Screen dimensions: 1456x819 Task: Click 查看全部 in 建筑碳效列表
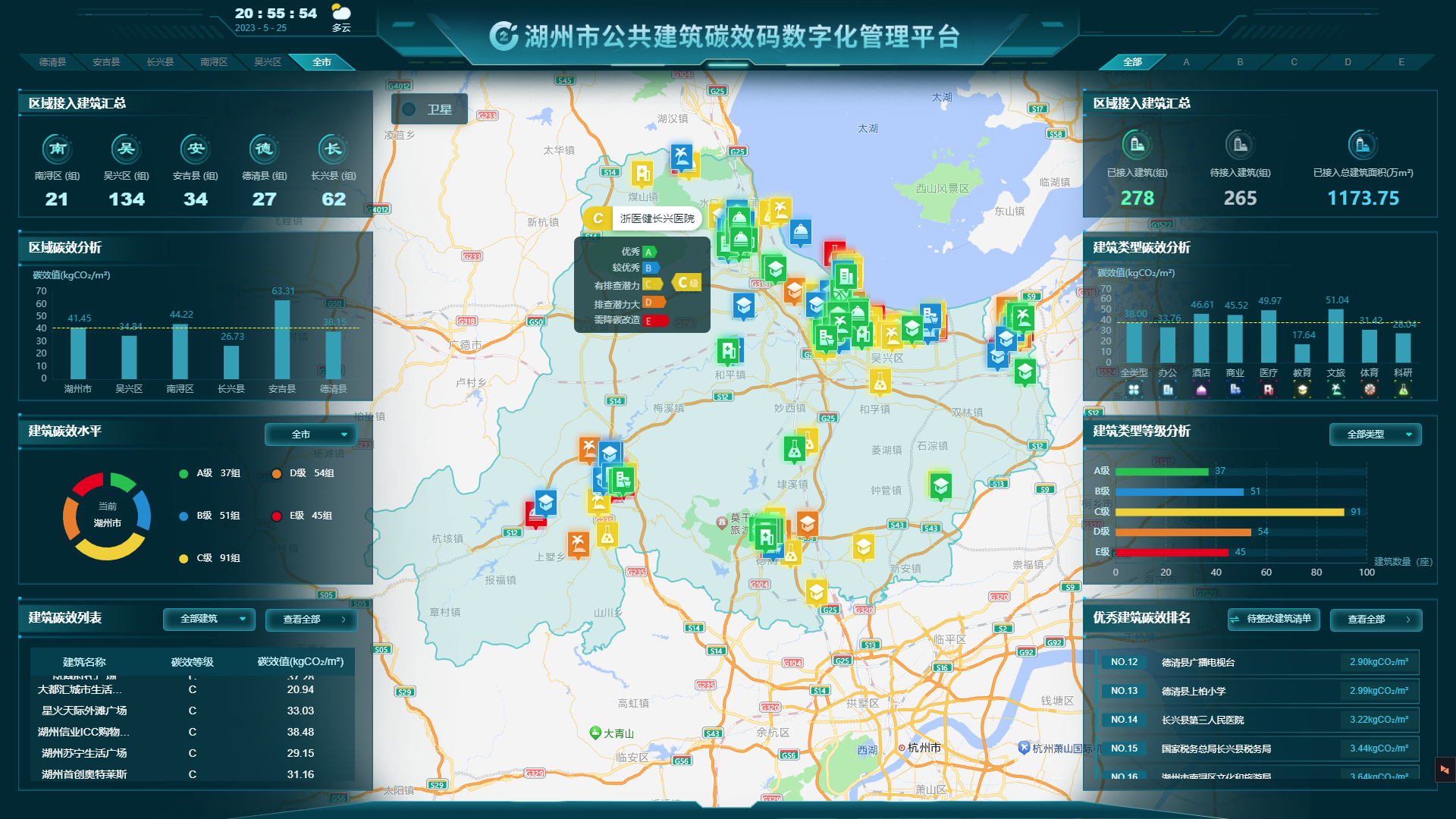click(x=311, y=620)
